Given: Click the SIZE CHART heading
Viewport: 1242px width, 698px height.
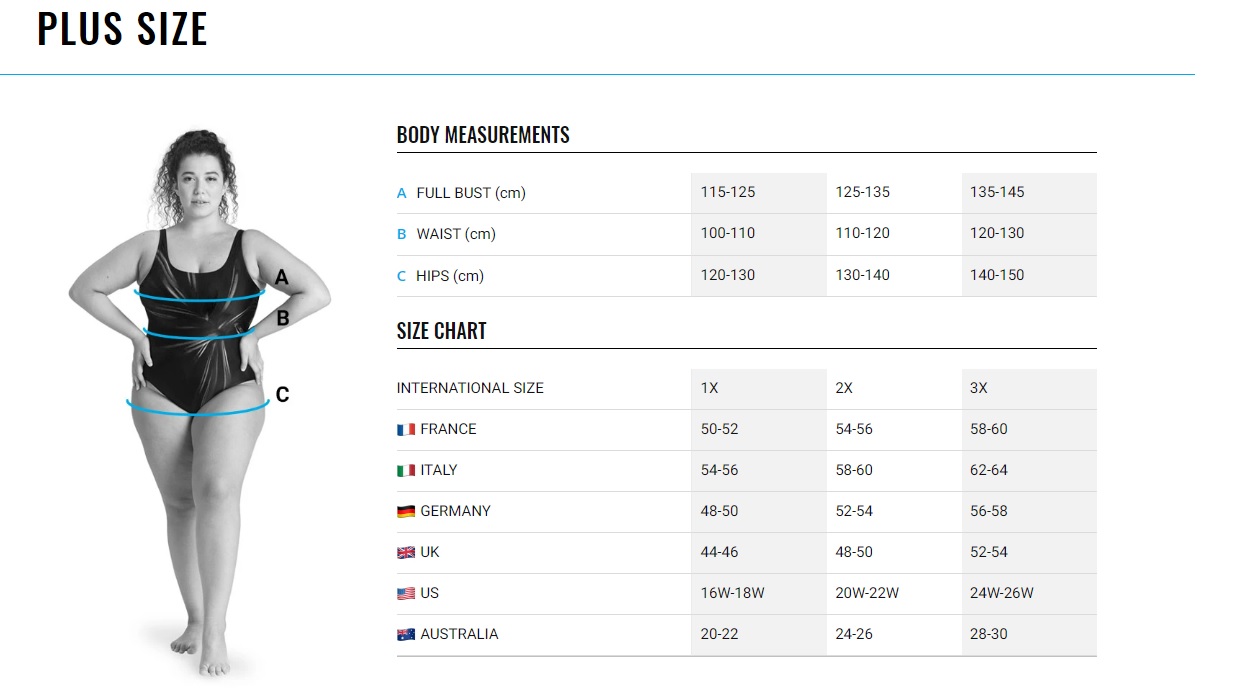Looking at the screenshot, I should click(442, 331).
